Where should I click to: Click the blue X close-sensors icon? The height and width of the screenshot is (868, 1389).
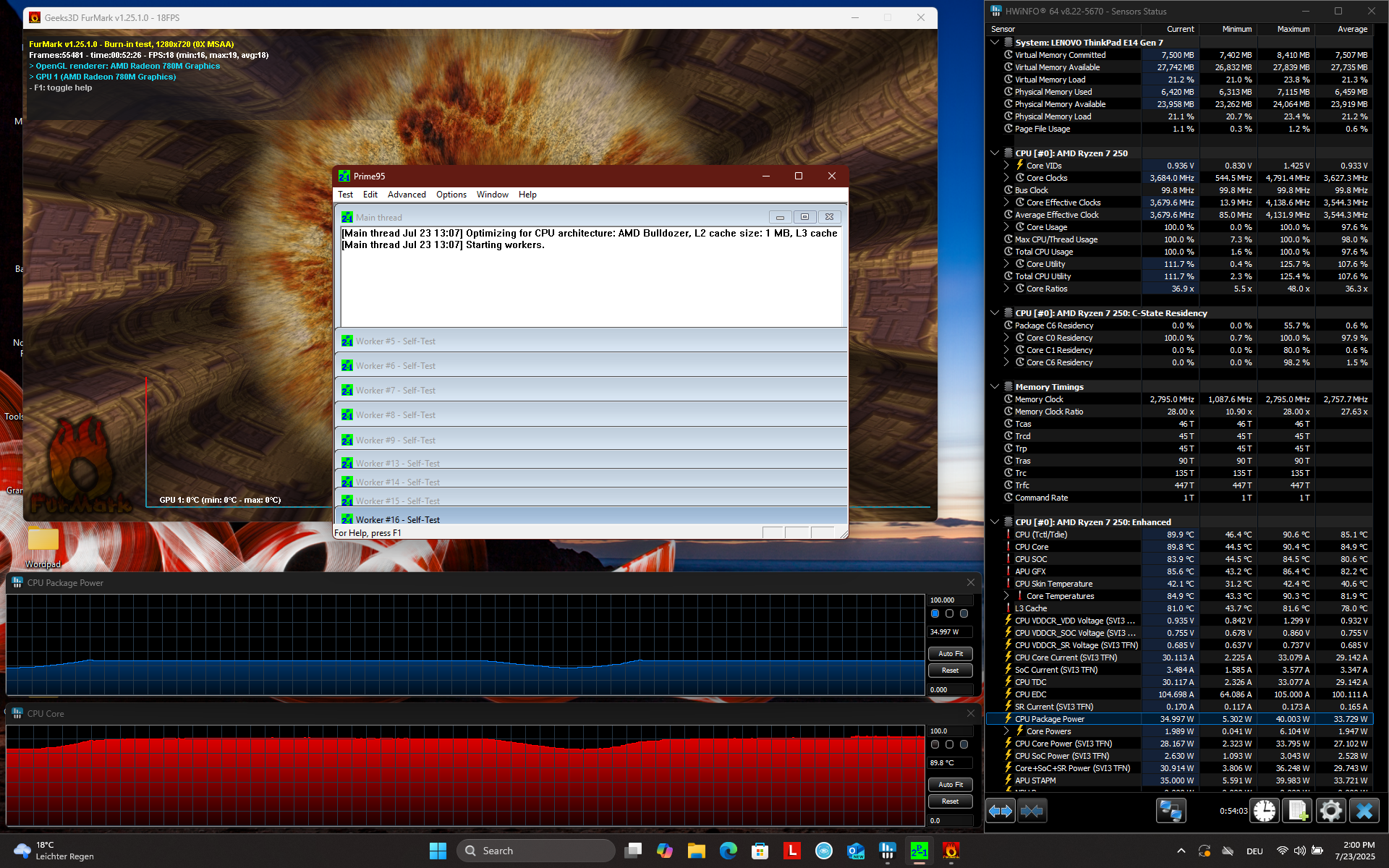1364,811
